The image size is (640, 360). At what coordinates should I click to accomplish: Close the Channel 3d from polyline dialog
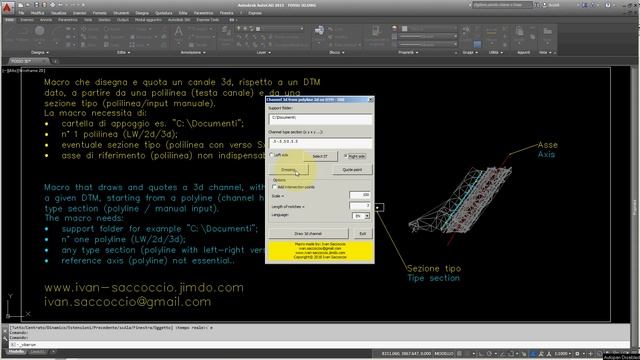click(370, 100)
